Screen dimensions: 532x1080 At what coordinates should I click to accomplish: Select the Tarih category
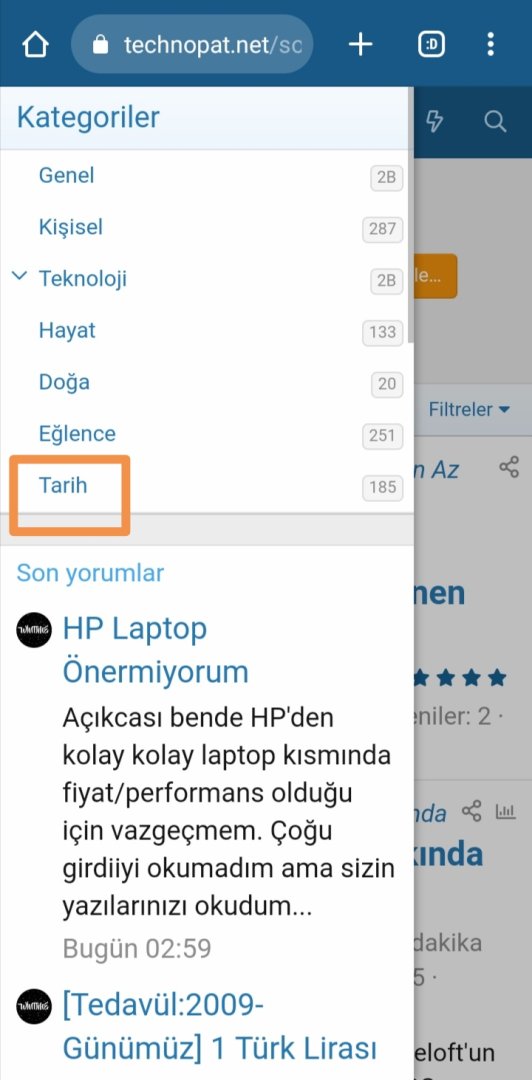point(63,486)
